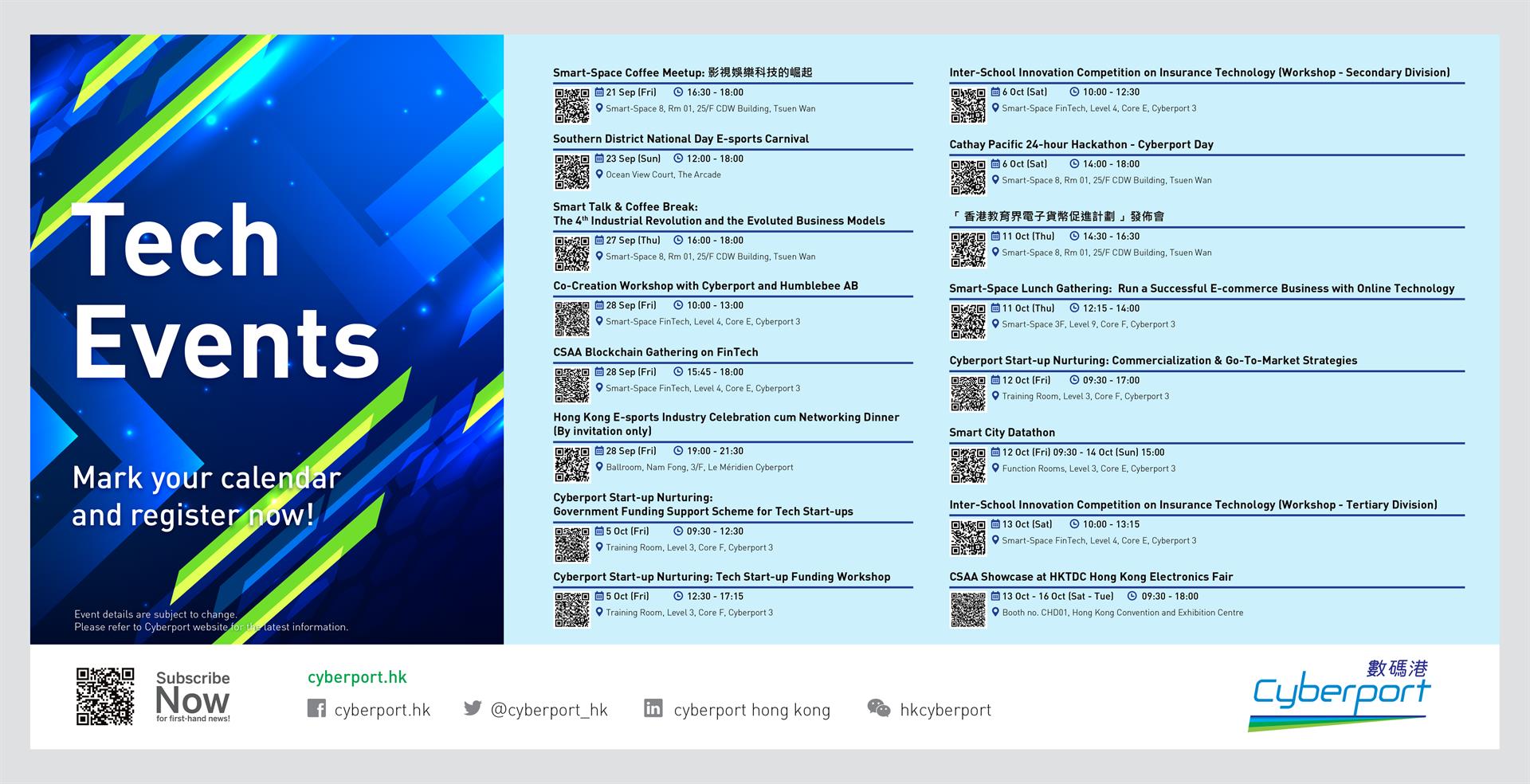1530x784 pixels.
Task: Click Workshop - Tertiary Division title
Action: pyautogui.click(x=1193, y=505)
